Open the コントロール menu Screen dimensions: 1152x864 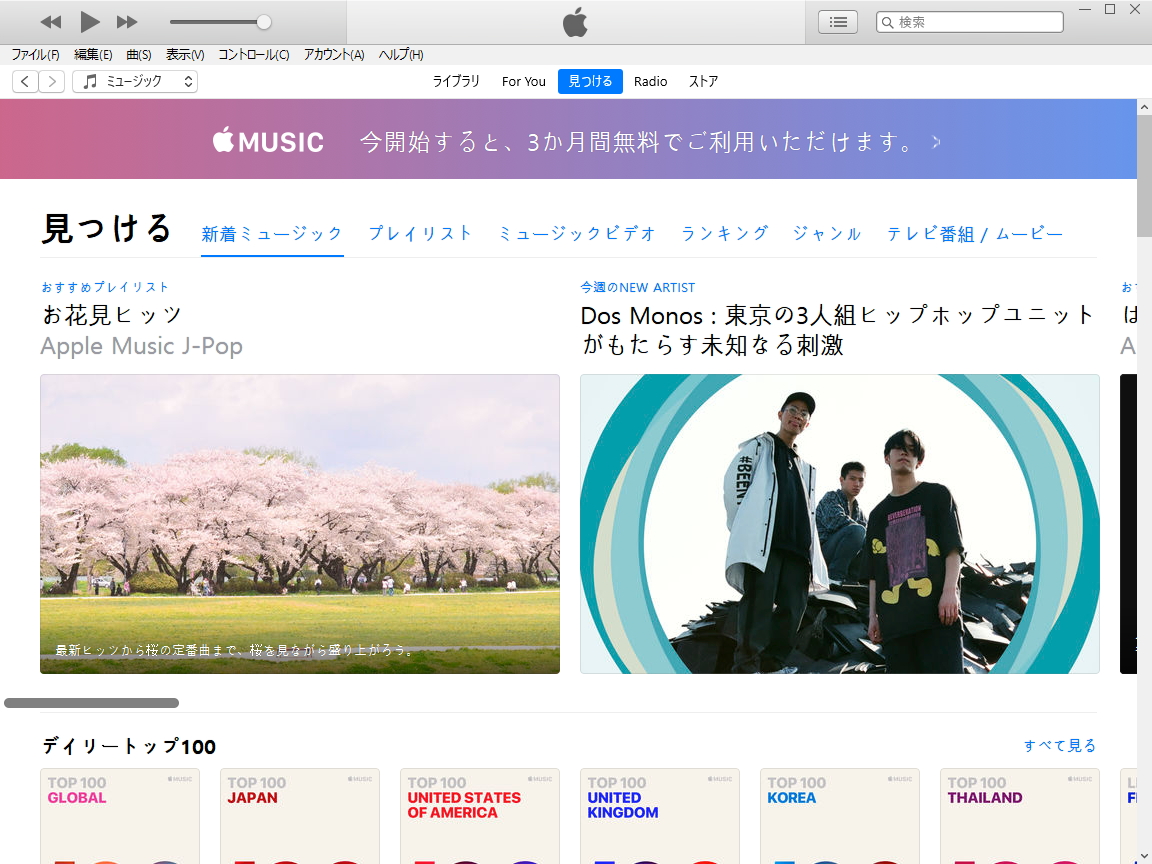(253, 55)
